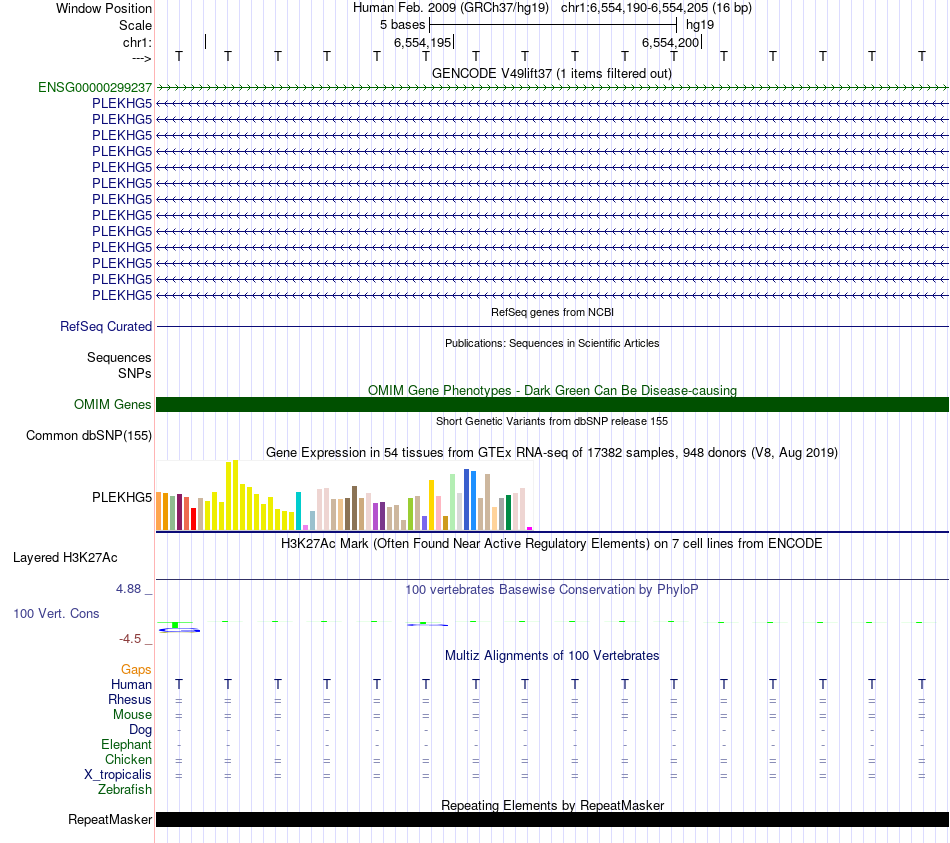This screenshot has height=843, width=950.
Task: Click the OMIM Genes label
Action: (112, 404)
